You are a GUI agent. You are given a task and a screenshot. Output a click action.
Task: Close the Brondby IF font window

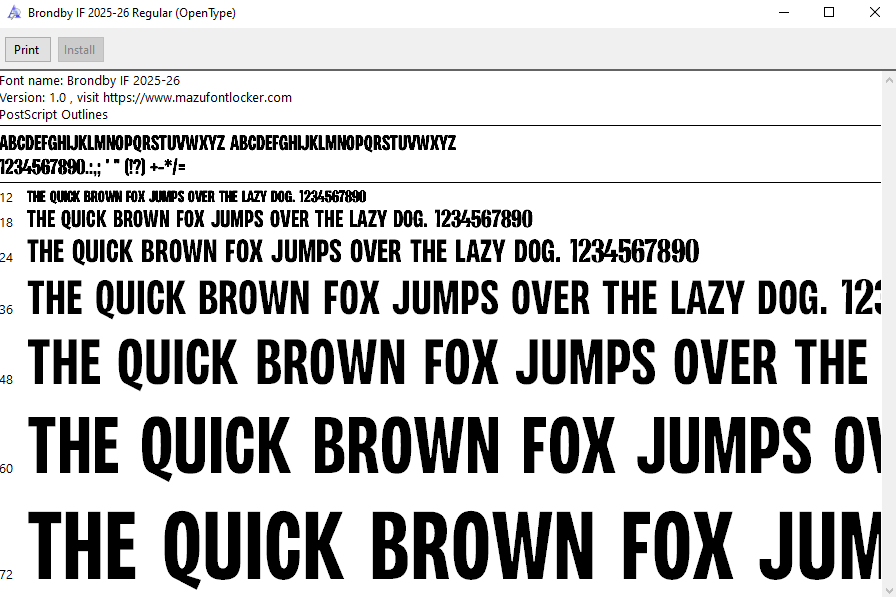pos(873,13)
